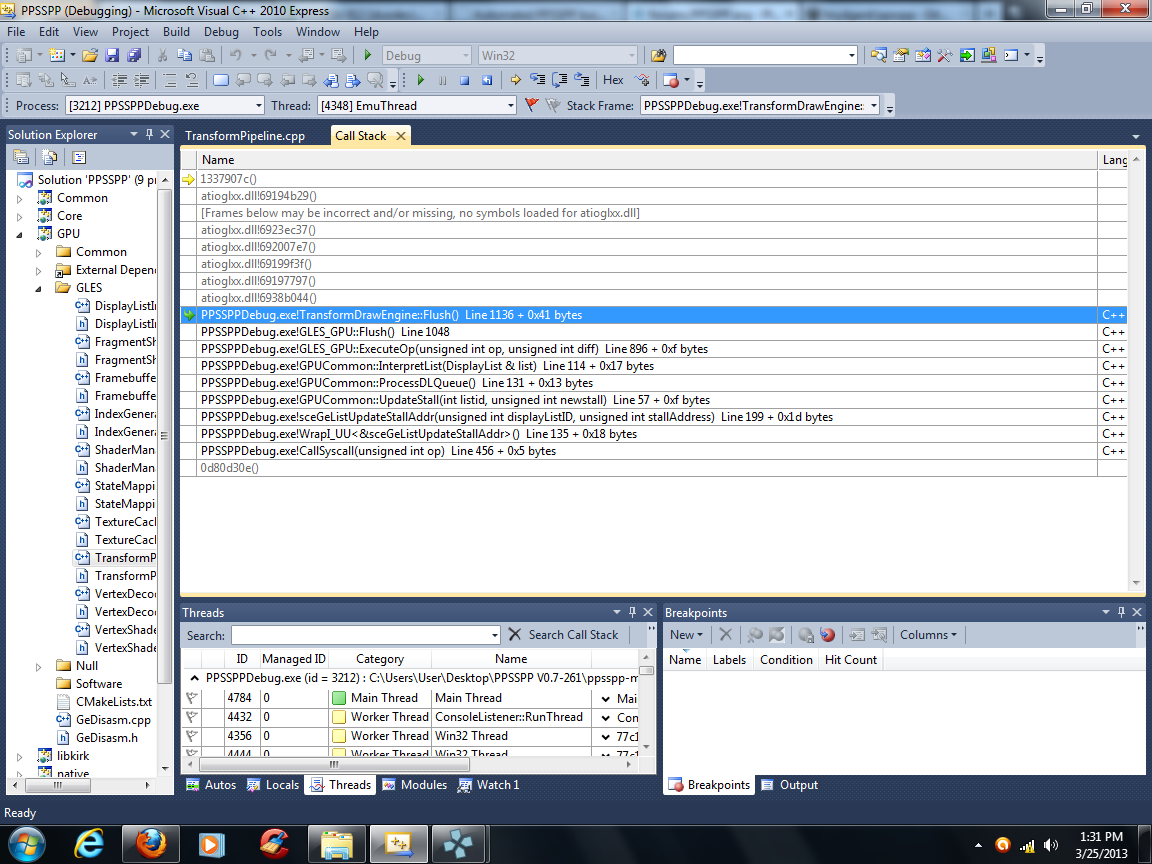
Task: Click the Save All toolbar icon
Action: point(133,55)
